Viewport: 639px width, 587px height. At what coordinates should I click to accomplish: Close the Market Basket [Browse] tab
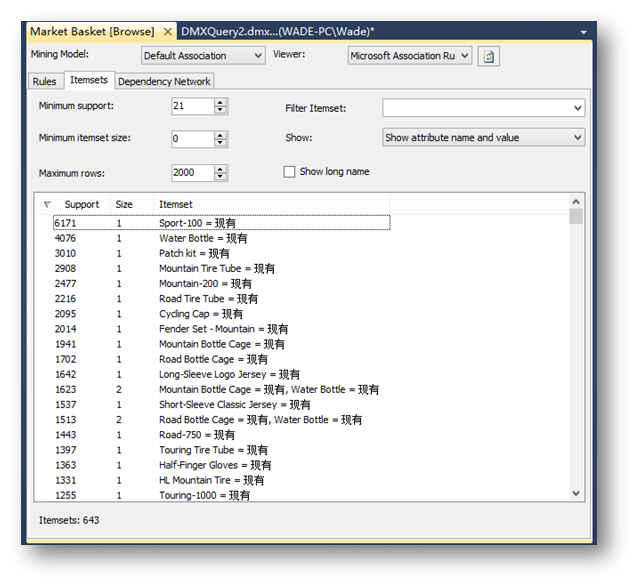coord(167,32)
